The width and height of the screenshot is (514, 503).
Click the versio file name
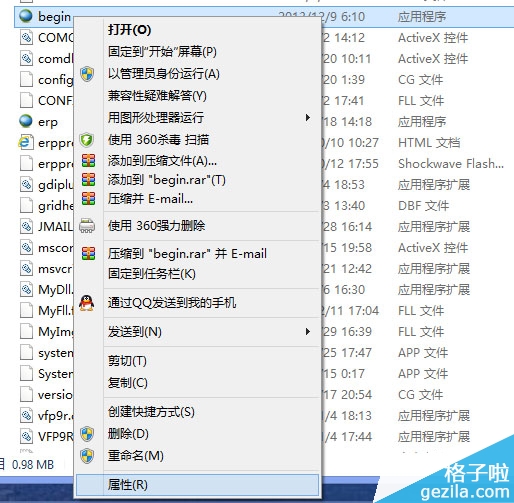(x=55, y=394)
